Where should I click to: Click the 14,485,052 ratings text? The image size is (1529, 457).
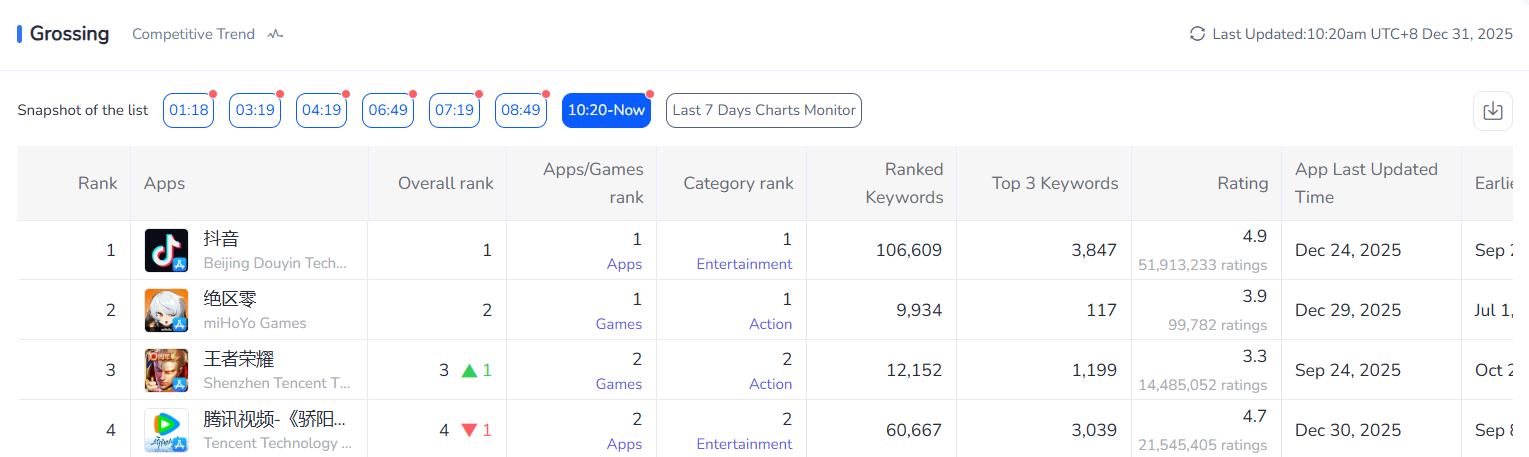pyautogui.click(x=1202, y=385)
